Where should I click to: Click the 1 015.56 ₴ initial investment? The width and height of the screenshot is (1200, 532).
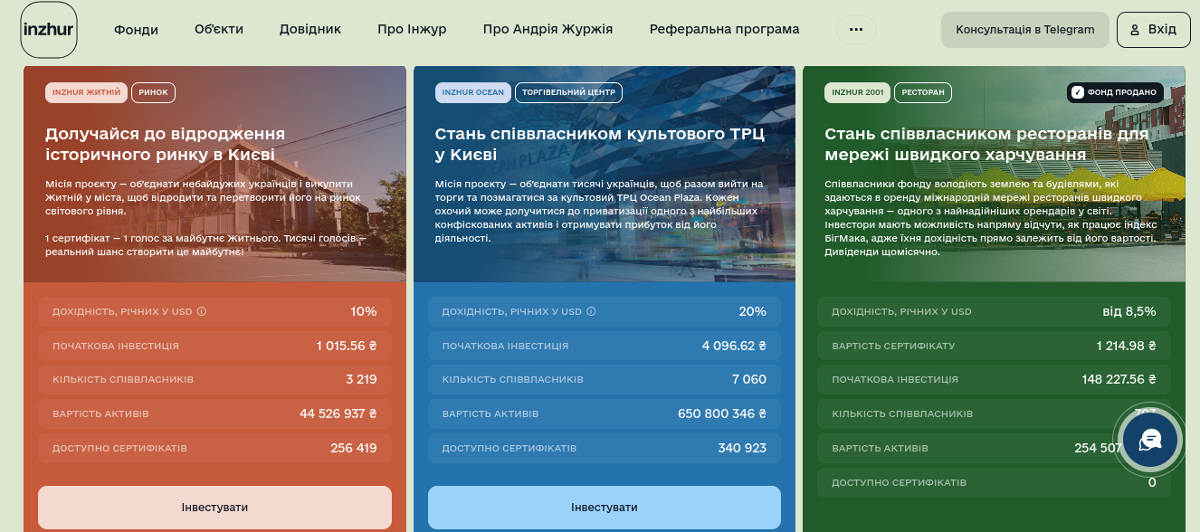point(347,346)
